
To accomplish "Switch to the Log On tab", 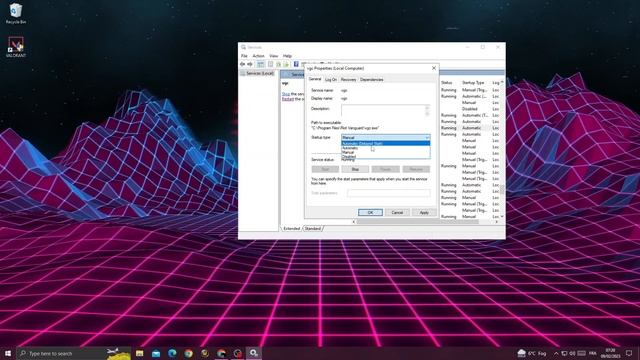I will tap(331, 80).
